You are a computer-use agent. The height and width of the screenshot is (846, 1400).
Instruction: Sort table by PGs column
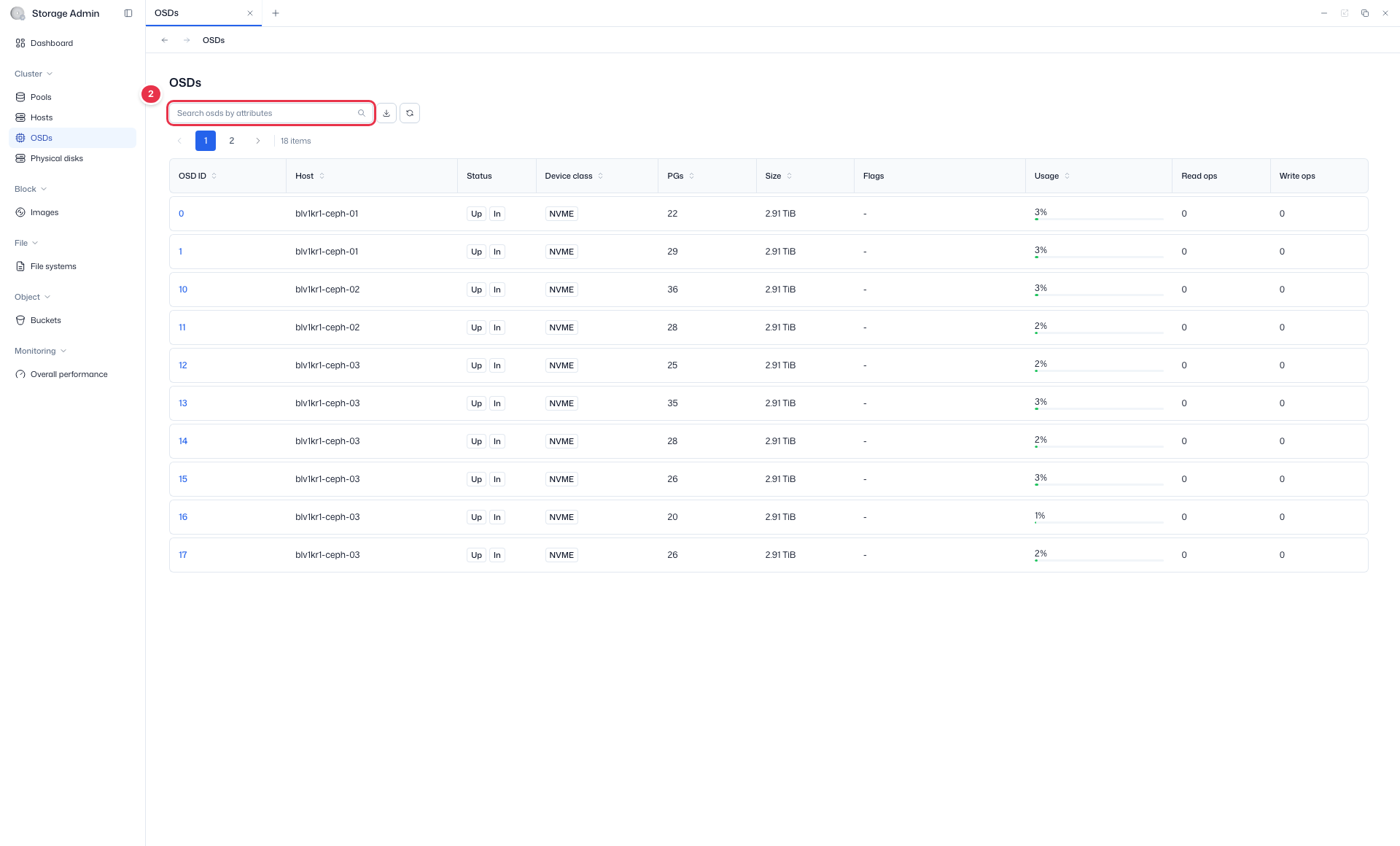[x=691, y=176]
